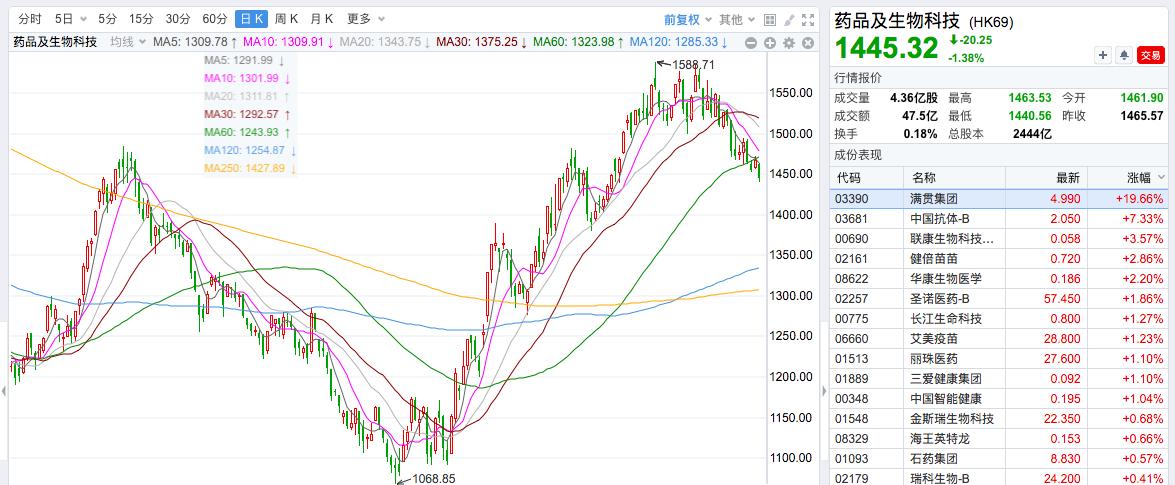This screenshot has width=1175, height=485.
Task: Click the red 交易 trade button
Action: click(x=1152, y=55)
